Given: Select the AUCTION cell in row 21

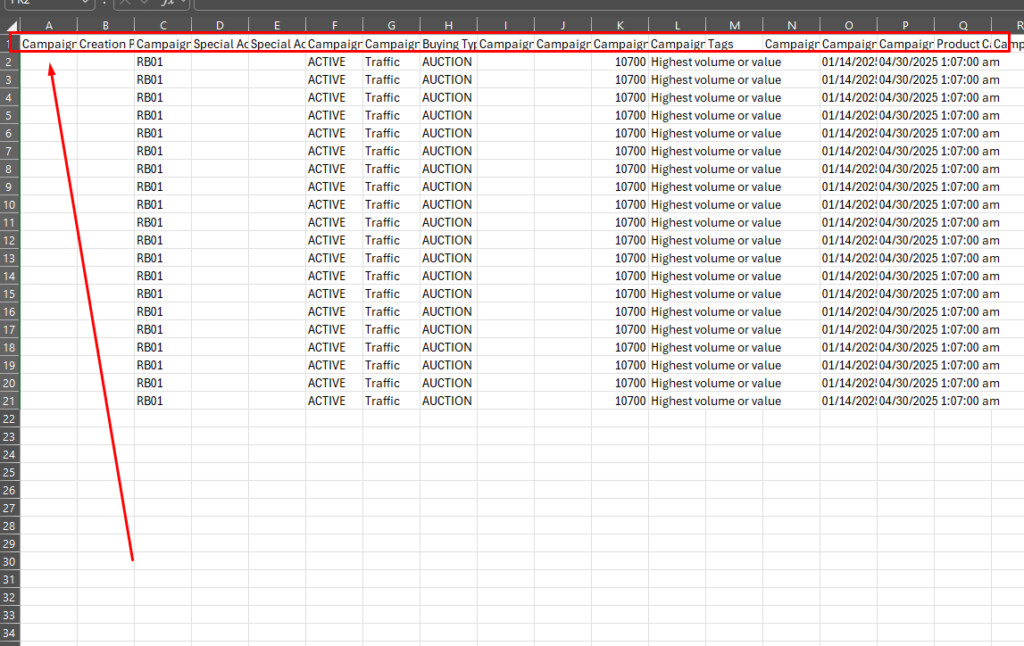Looking at the screenshot, I should click(448, 401).
